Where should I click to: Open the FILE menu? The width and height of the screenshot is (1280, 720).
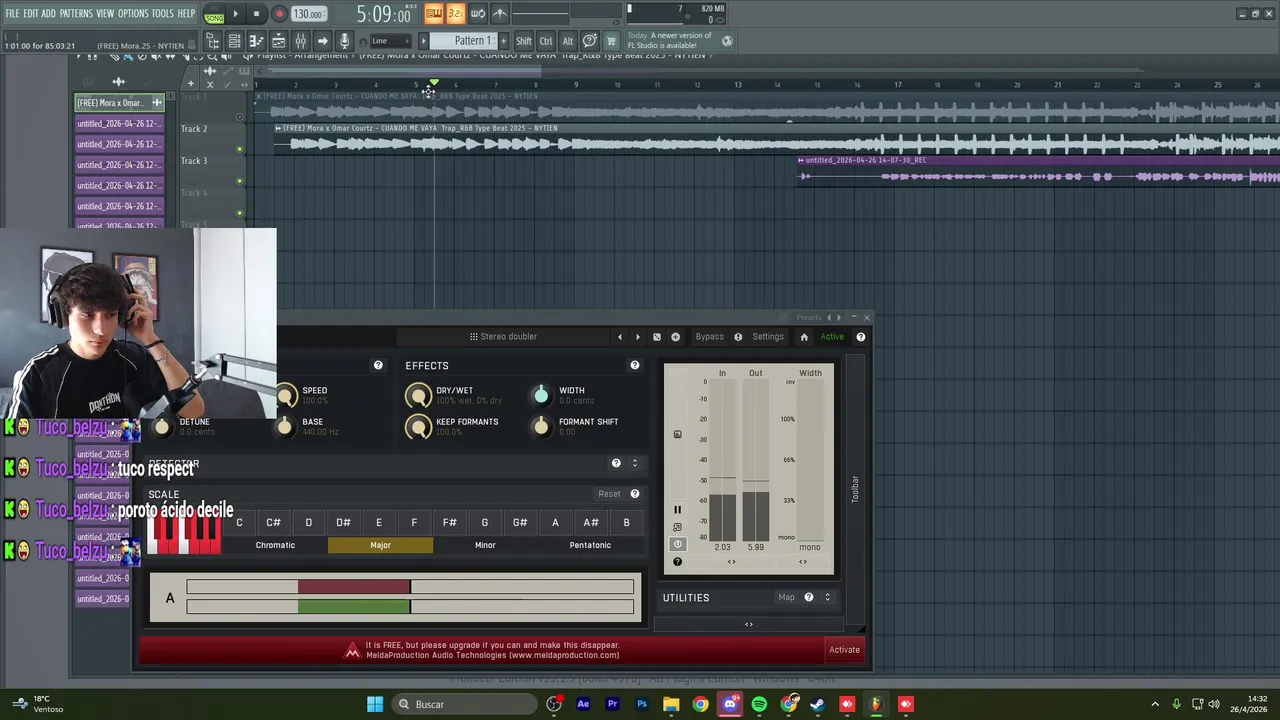12,14
